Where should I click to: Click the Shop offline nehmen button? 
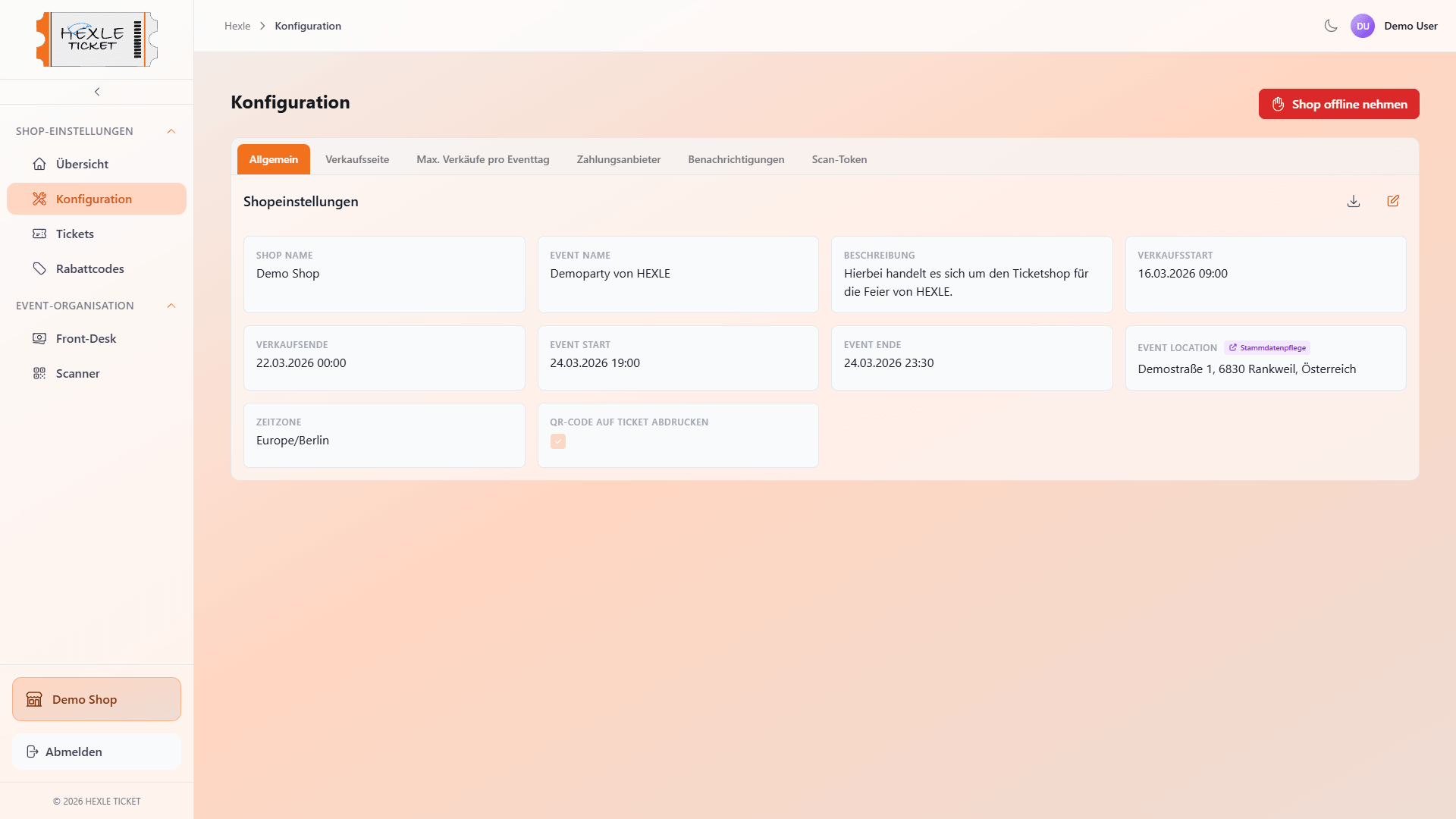point(1338,104)
